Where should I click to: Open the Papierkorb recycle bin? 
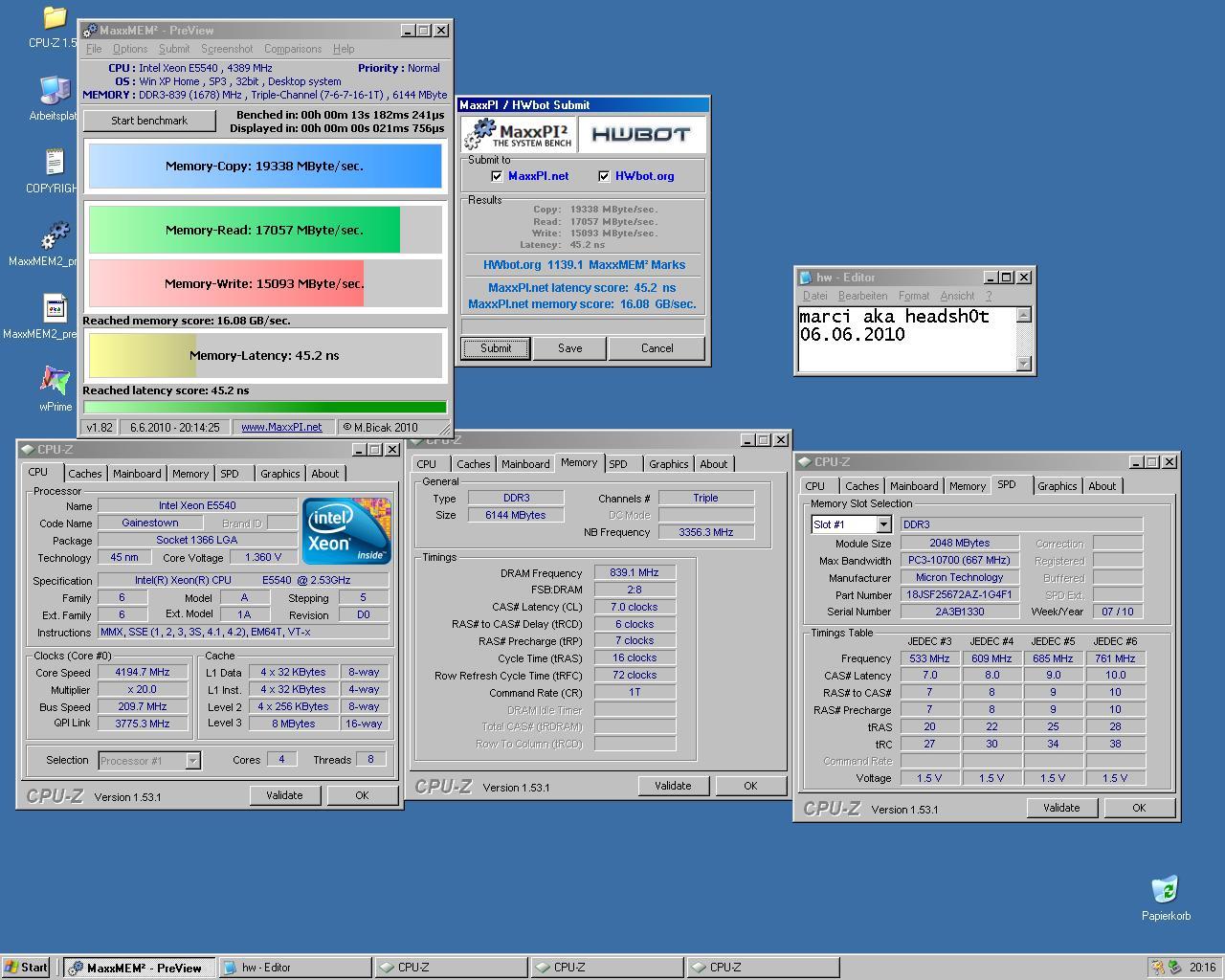[x=1165, y=889]
